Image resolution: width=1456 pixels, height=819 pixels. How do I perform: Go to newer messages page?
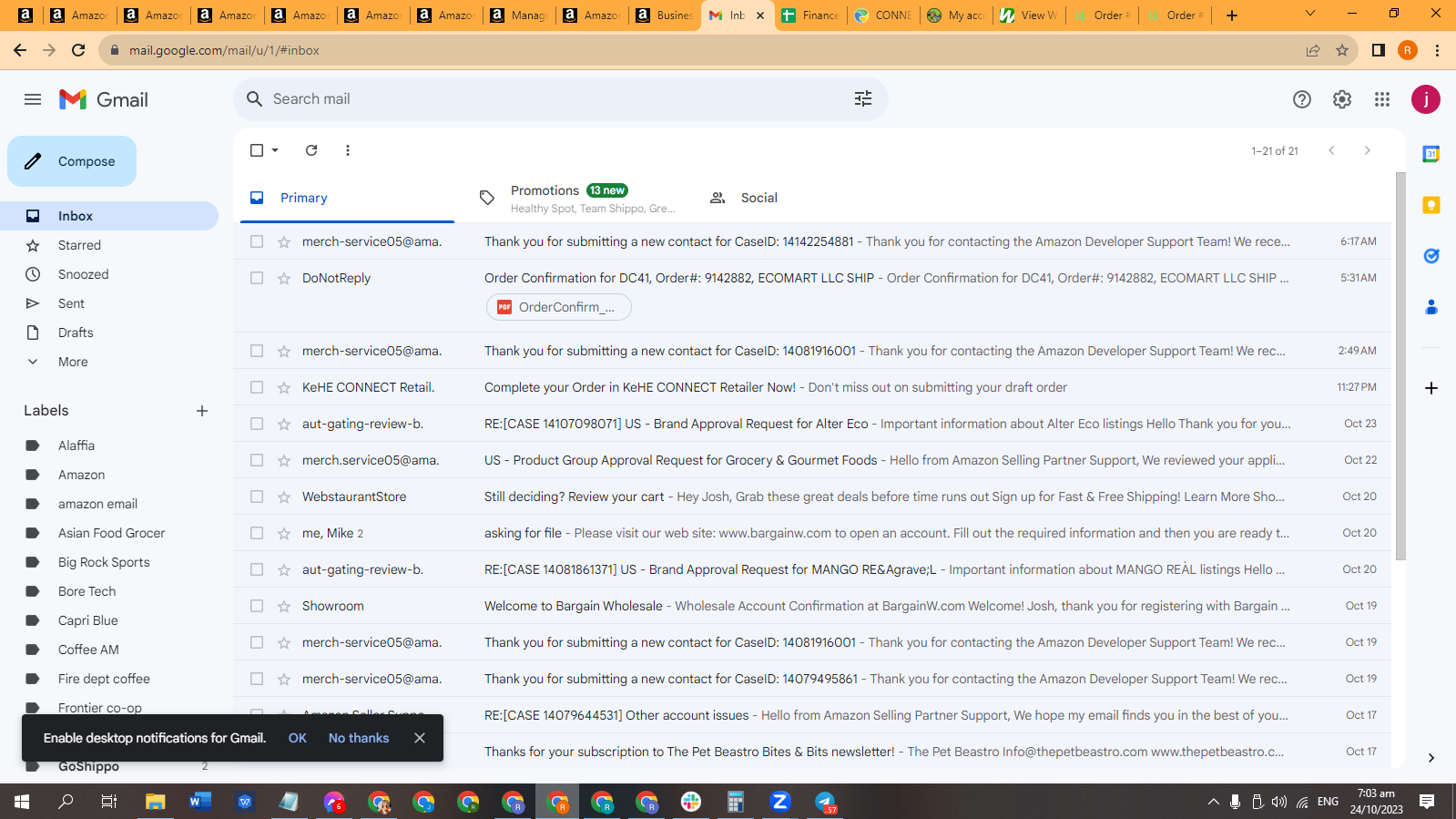(x=1331, y=150)
